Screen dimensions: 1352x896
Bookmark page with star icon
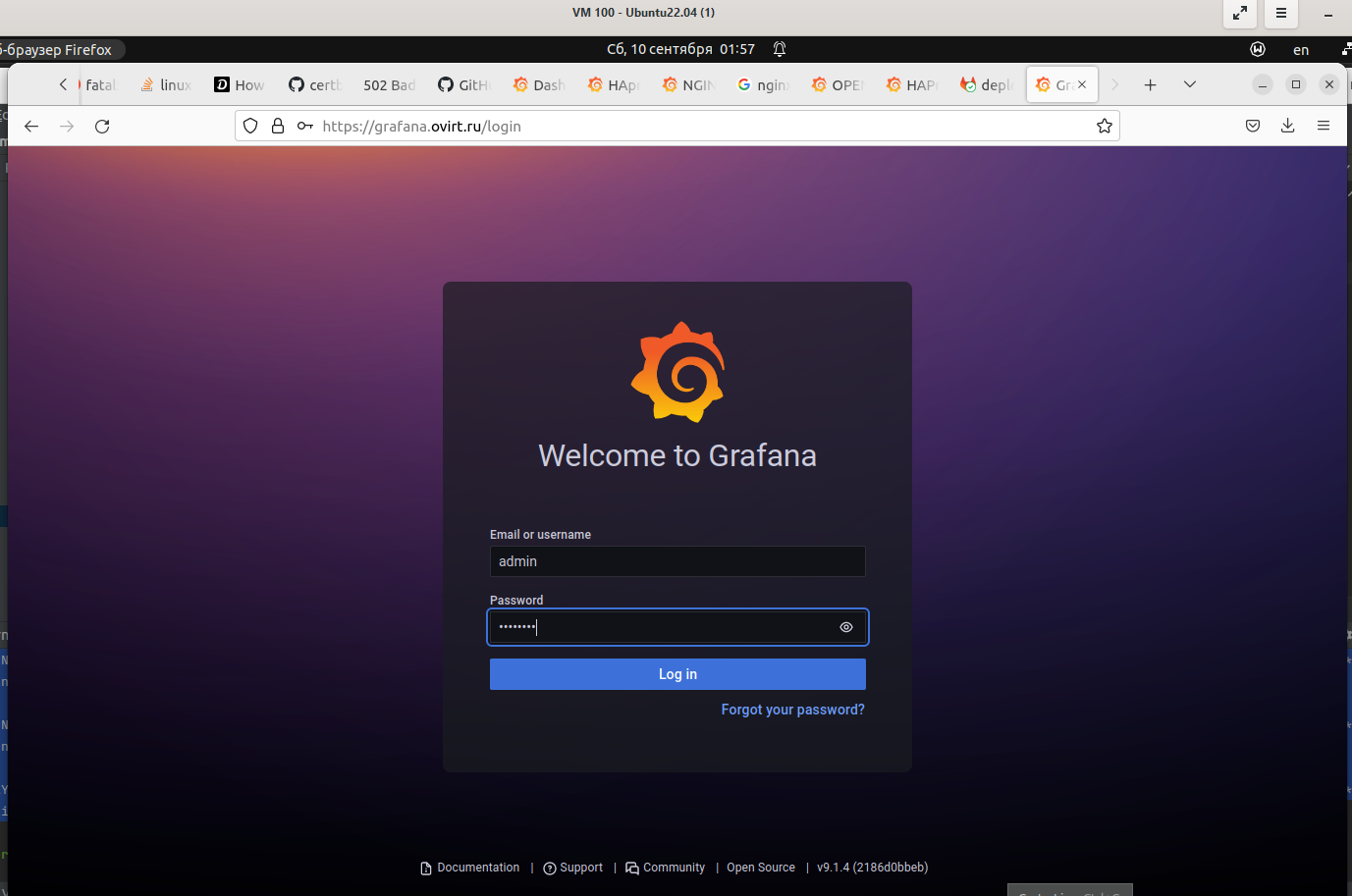[x=1105, y=126]
